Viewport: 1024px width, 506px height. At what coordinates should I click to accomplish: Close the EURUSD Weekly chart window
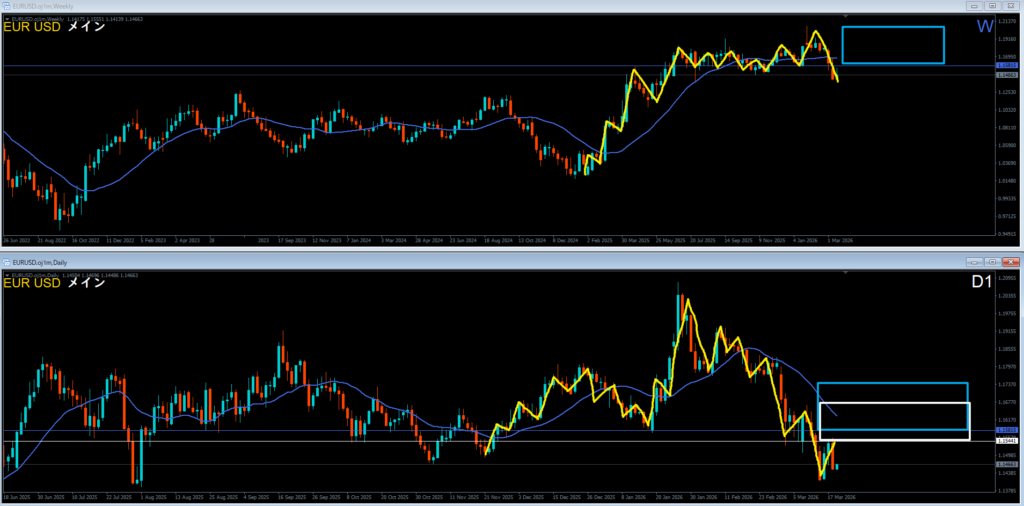point(1011,6)
